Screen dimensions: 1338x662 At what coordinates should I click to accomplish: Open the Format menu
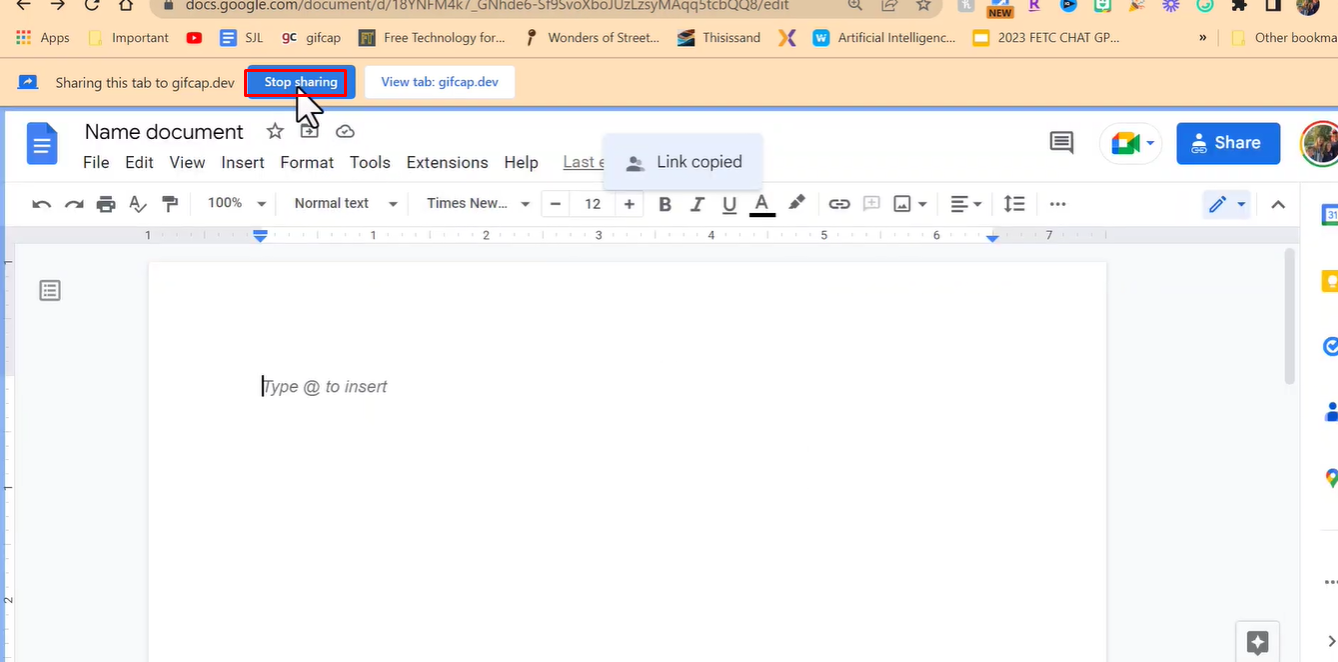click(306, 162)
